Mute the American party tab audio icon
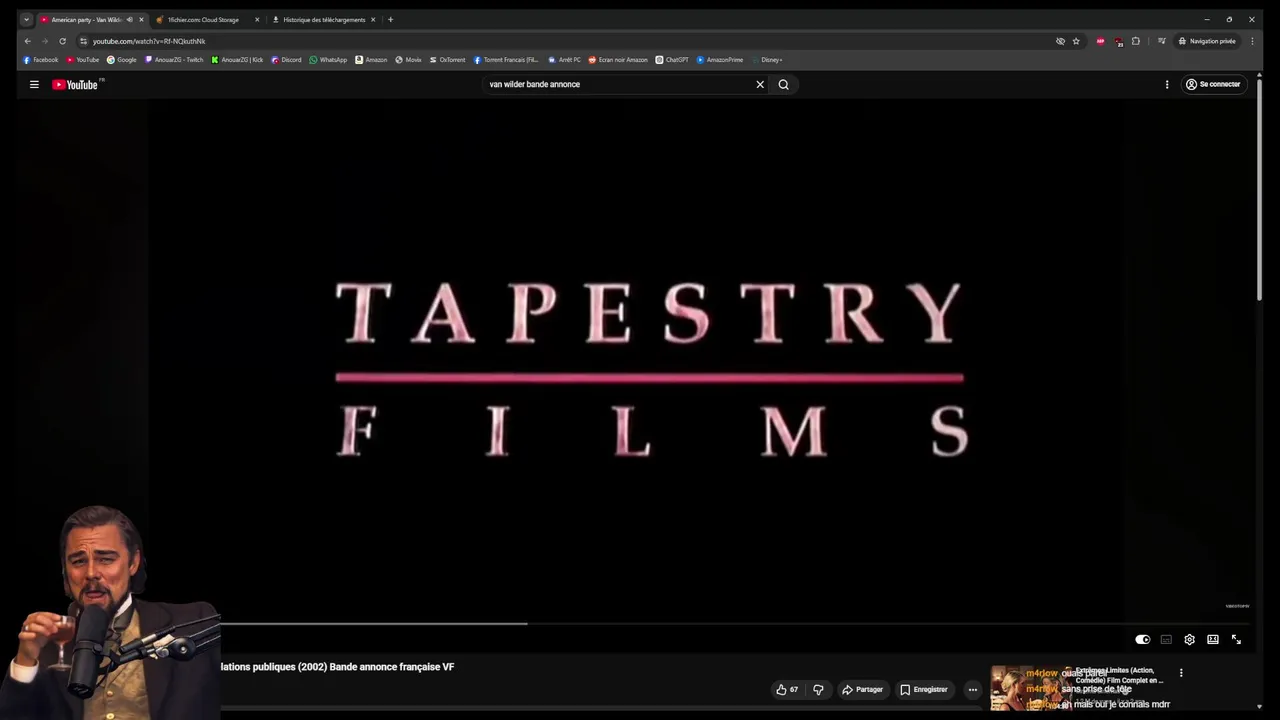This screenshot has height=720, width=1280. 129,20
